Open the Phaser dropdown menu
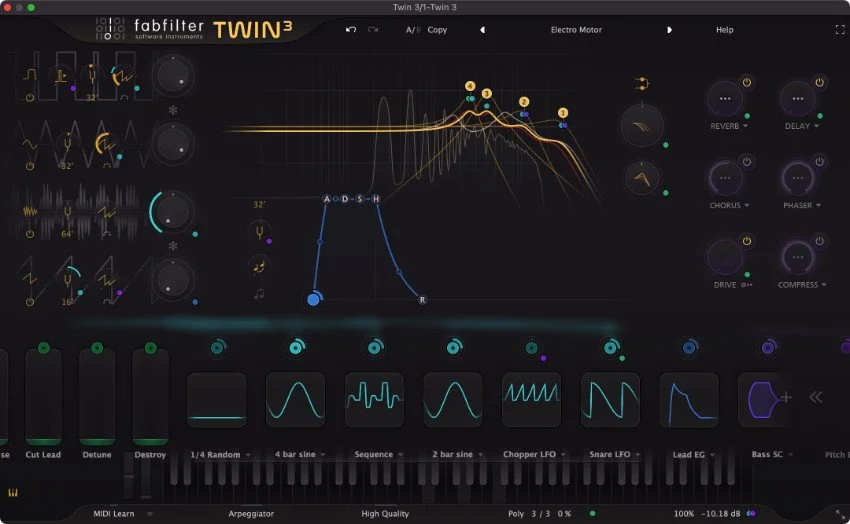The height and width of the screenshot is (524, 850). pos(819,205)
